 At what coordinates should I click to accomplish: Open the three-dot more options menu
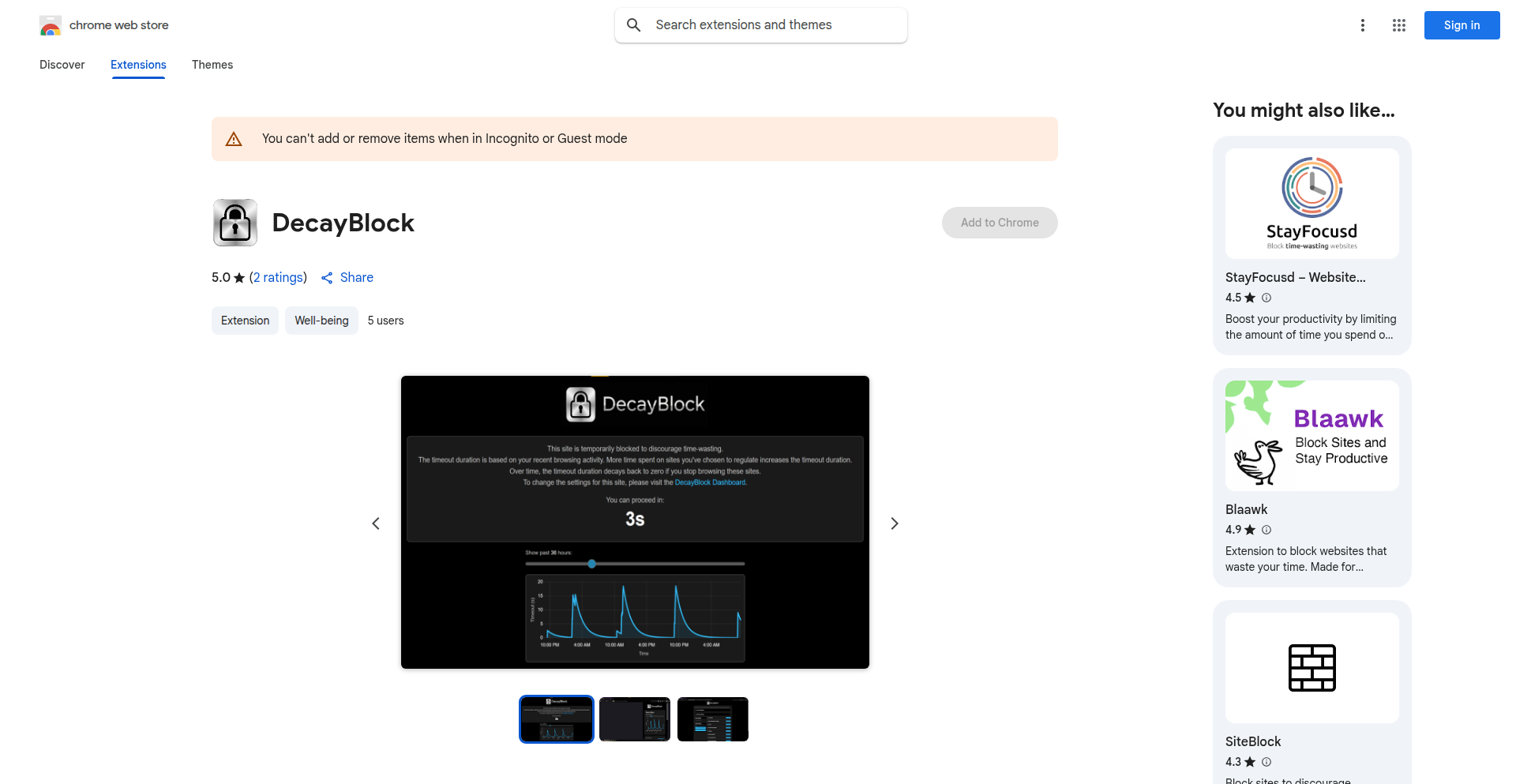click(1363, 25)
